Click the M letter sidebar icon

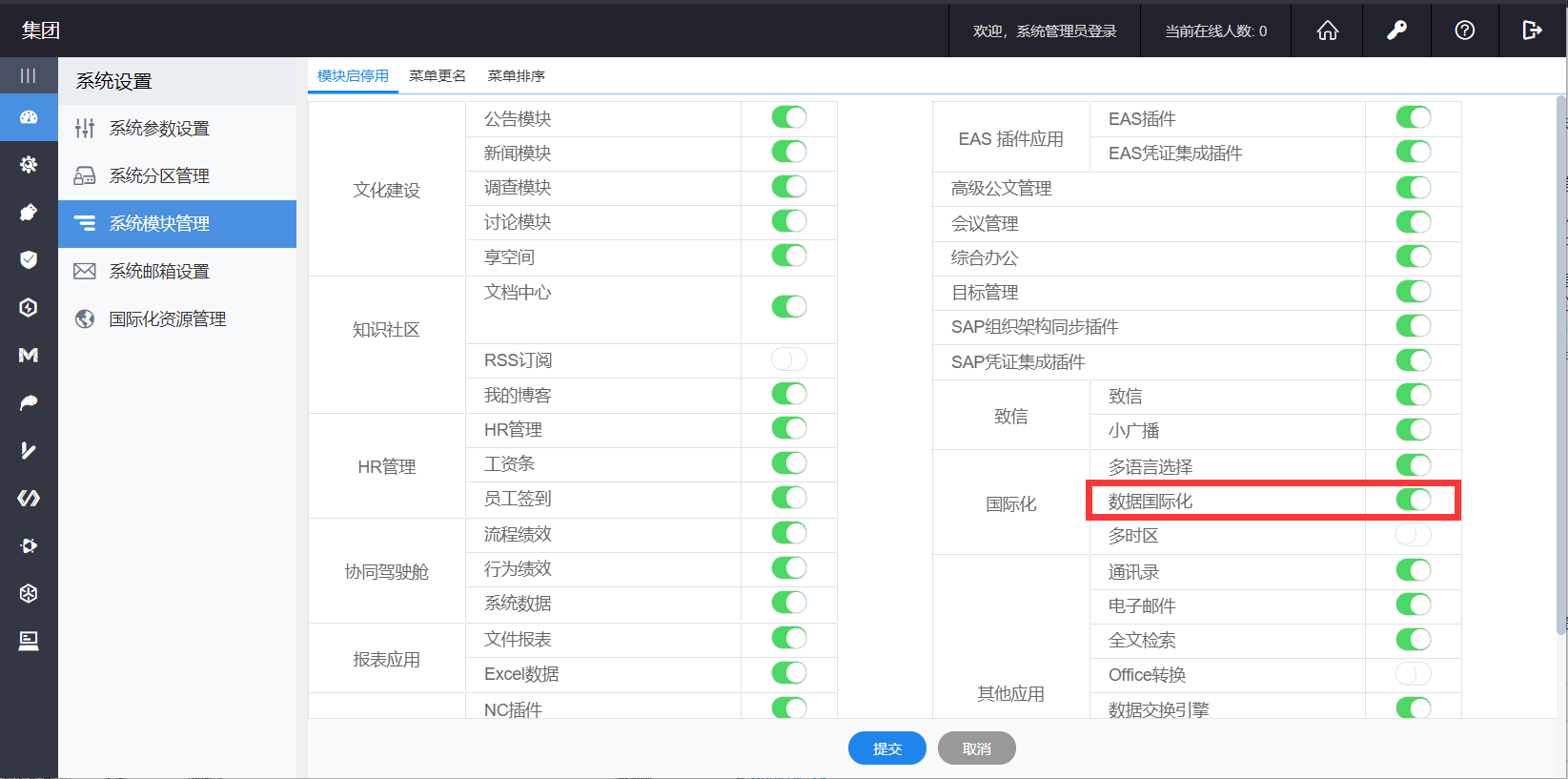pos(29,355)
